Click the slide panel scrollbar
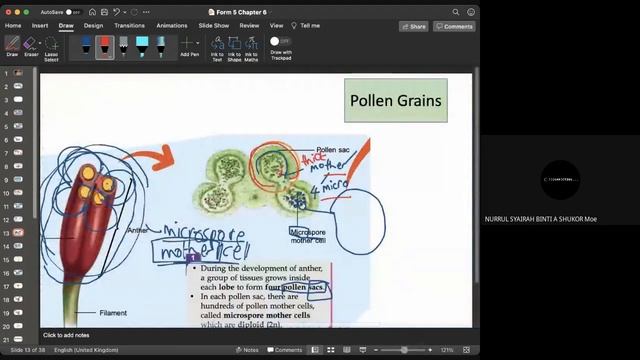640x360 pixels. click(36, 143)
